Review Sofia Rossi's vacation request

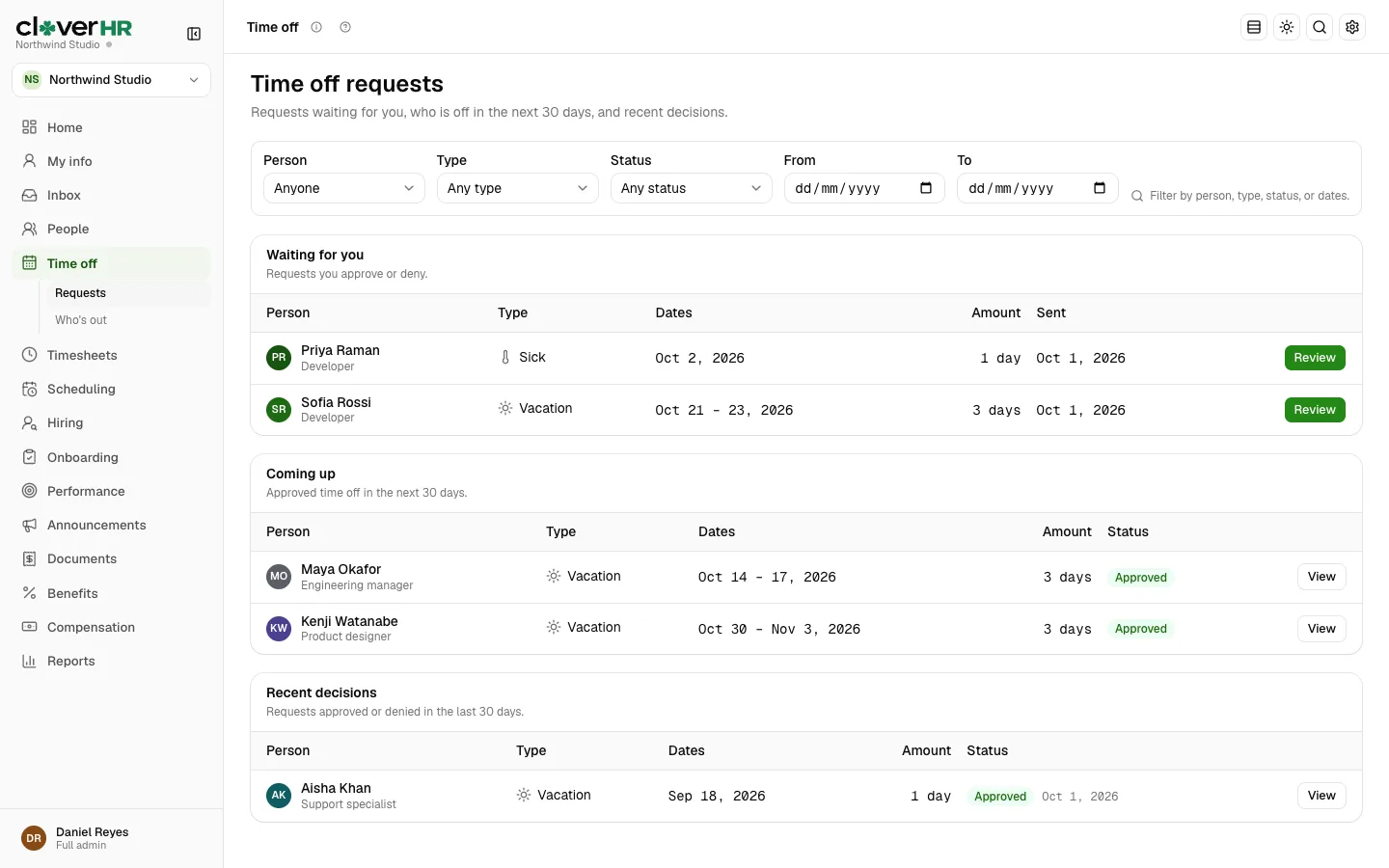tap(1315, 410)
